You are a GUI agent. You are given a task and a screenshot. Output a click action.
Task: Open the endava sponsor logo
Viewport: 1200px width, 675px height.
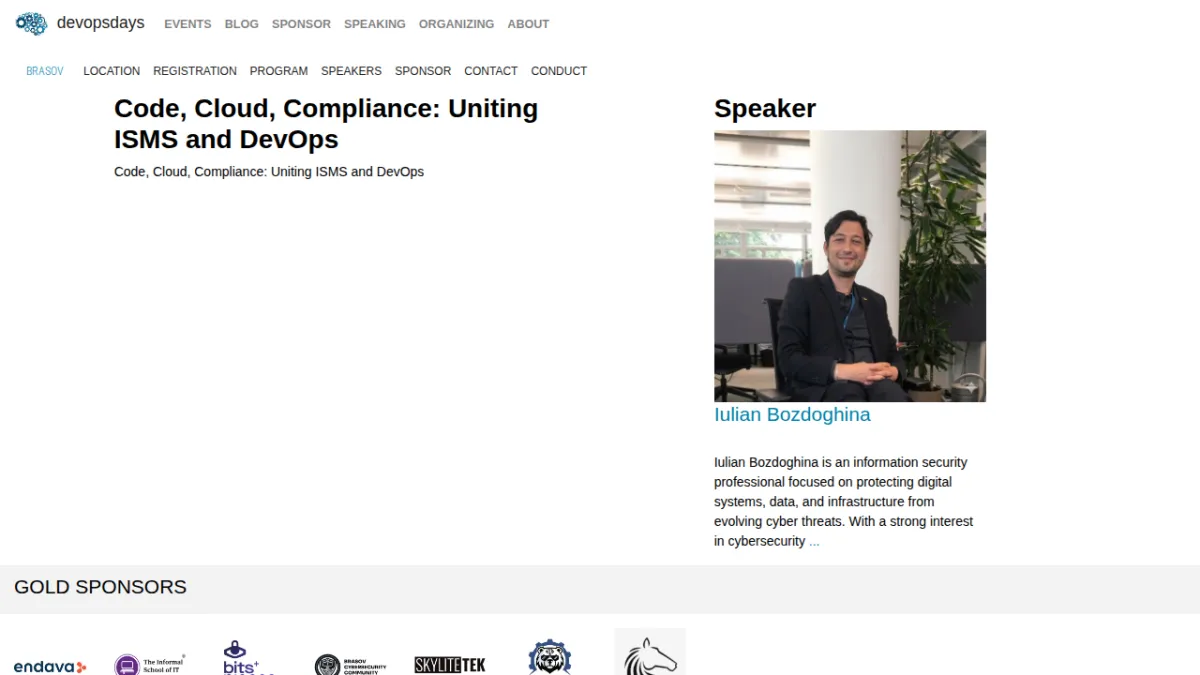[50, 666]
